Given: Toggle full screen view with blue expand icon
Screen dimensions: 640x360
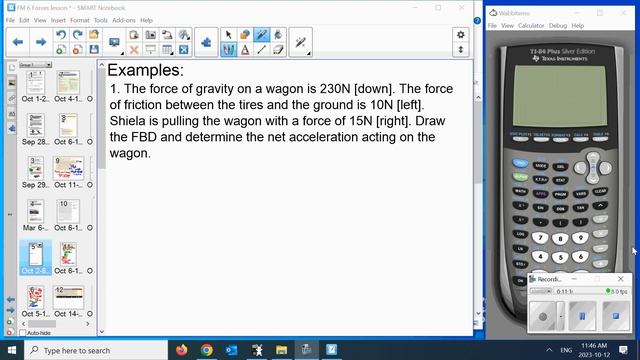Looking at the screenshot, I should click(x=184, y=50).
